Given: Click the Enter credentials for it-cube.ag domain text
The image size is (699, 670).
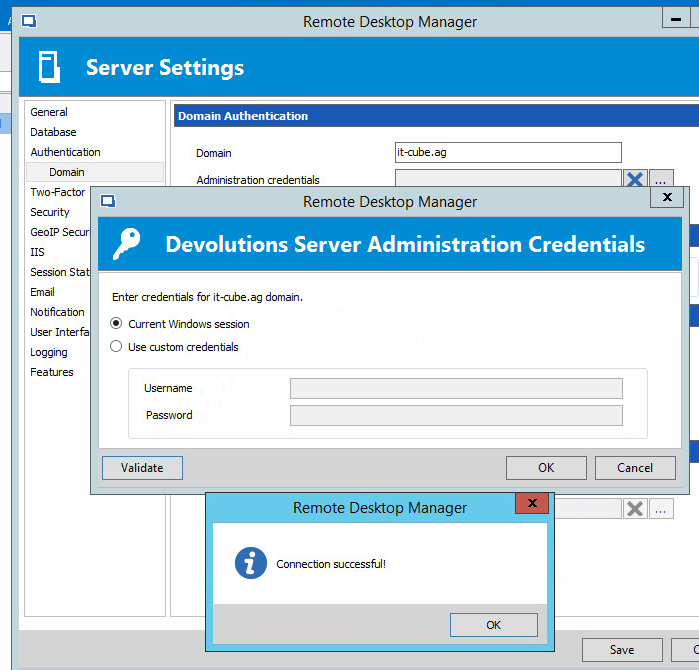Looking at the screenshot, I should (x=207, y=297).
